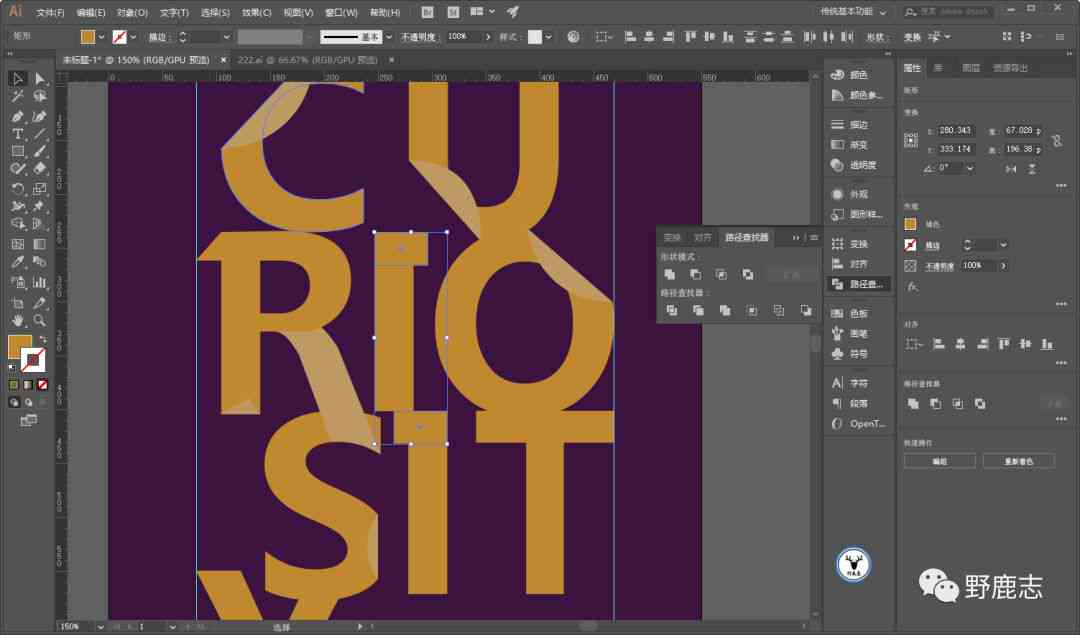This screenshot has height=635, width=1080.
Task: Open the fill color dropdown in control bar
Action: [x=101, y=37]
